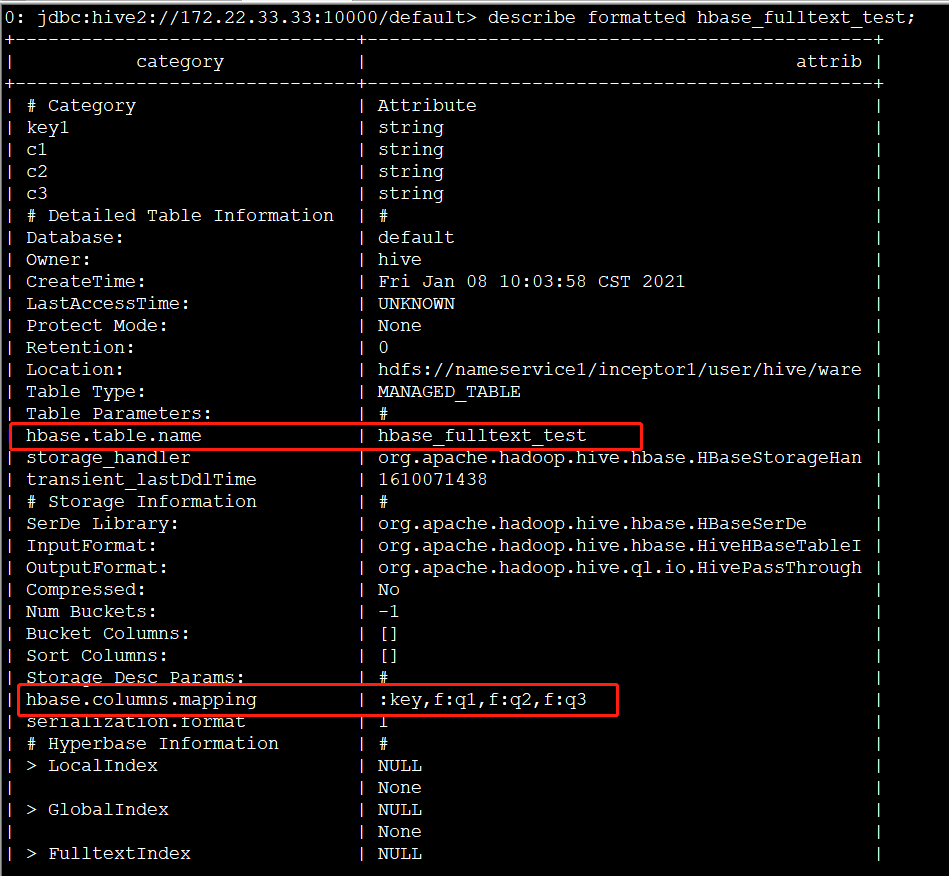Viewport: 949px width, 876px height.
Task: Click the MANAGED_TABLE value
Action: click(449, 392)
